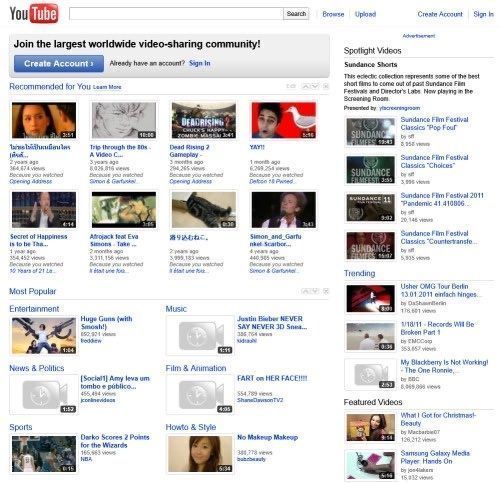
Task: Open the 'ytscreeningroom' presenter link
Action: tap(399, 108)
